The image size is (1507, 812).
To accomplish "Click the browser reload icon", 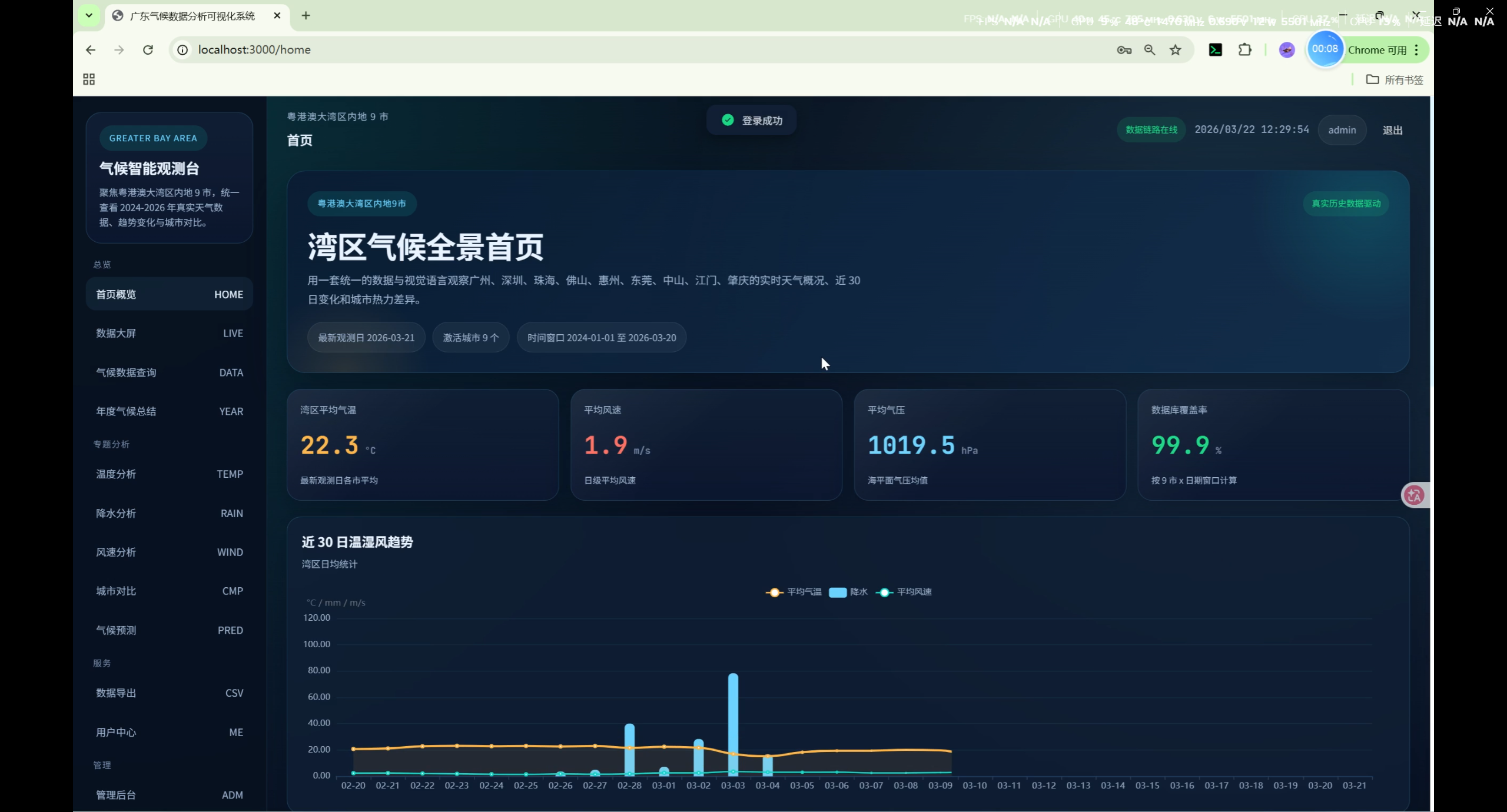I will tap(148, 50).
